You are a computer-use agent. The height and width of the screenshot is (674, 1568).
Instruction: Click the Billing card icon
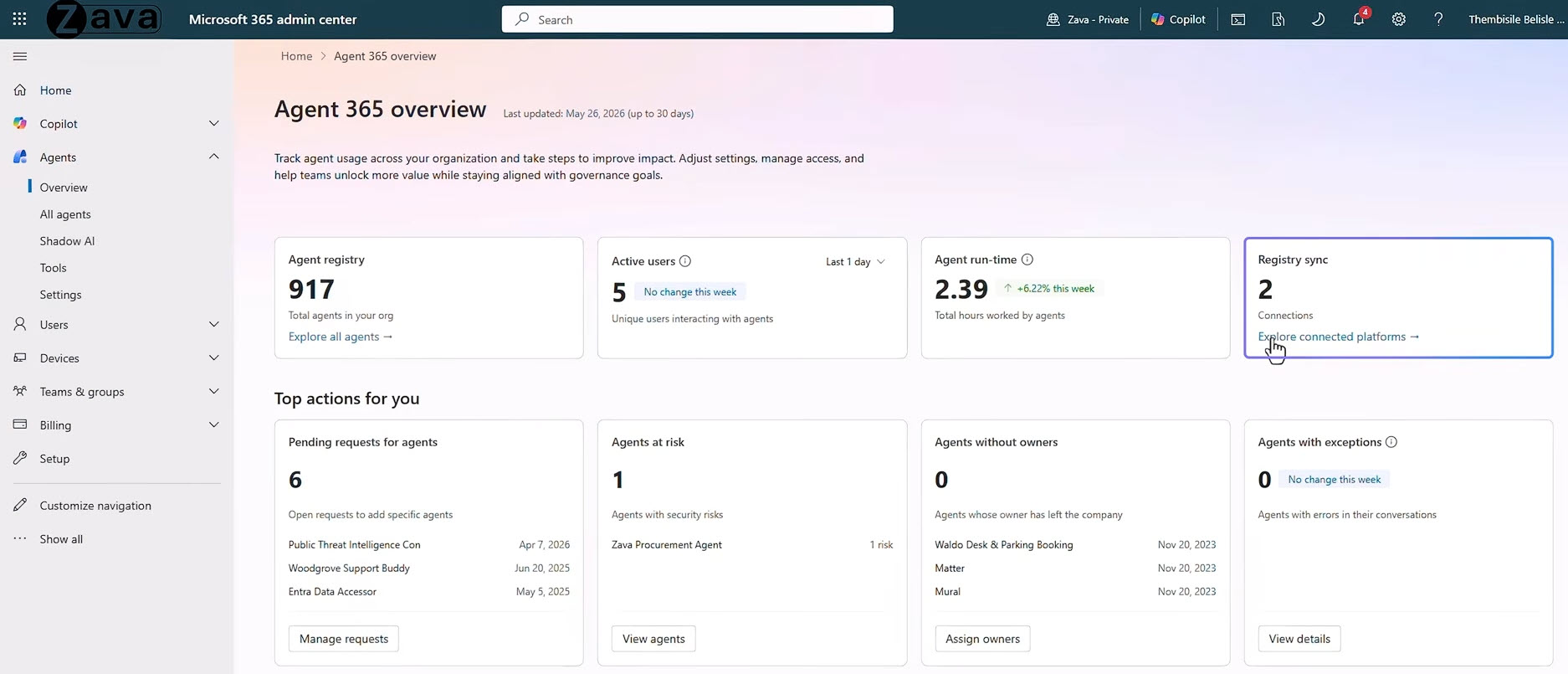coord(20,424)
